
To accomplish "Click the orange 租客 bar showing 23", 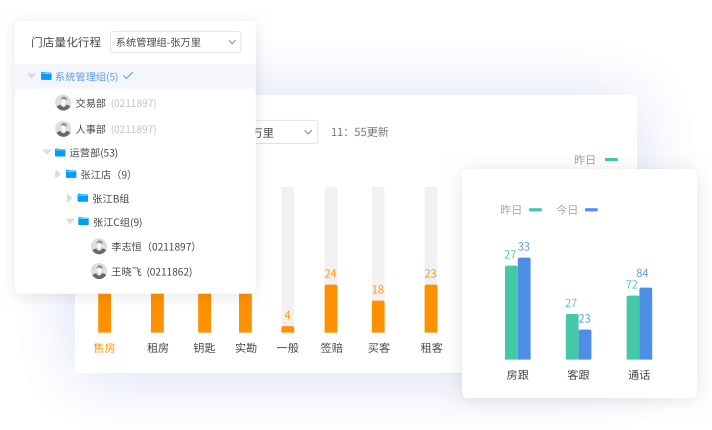I will tap(431, 308).
